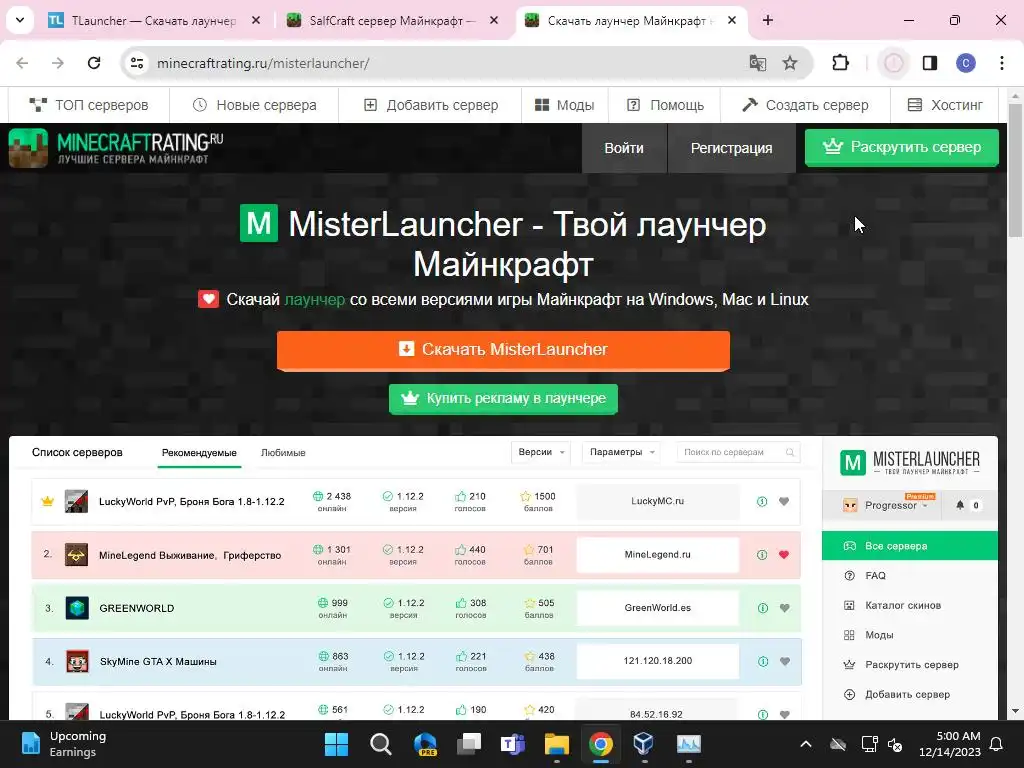
Task: Toggle red favorite heart for MineLegend
Action: (784, 555)
